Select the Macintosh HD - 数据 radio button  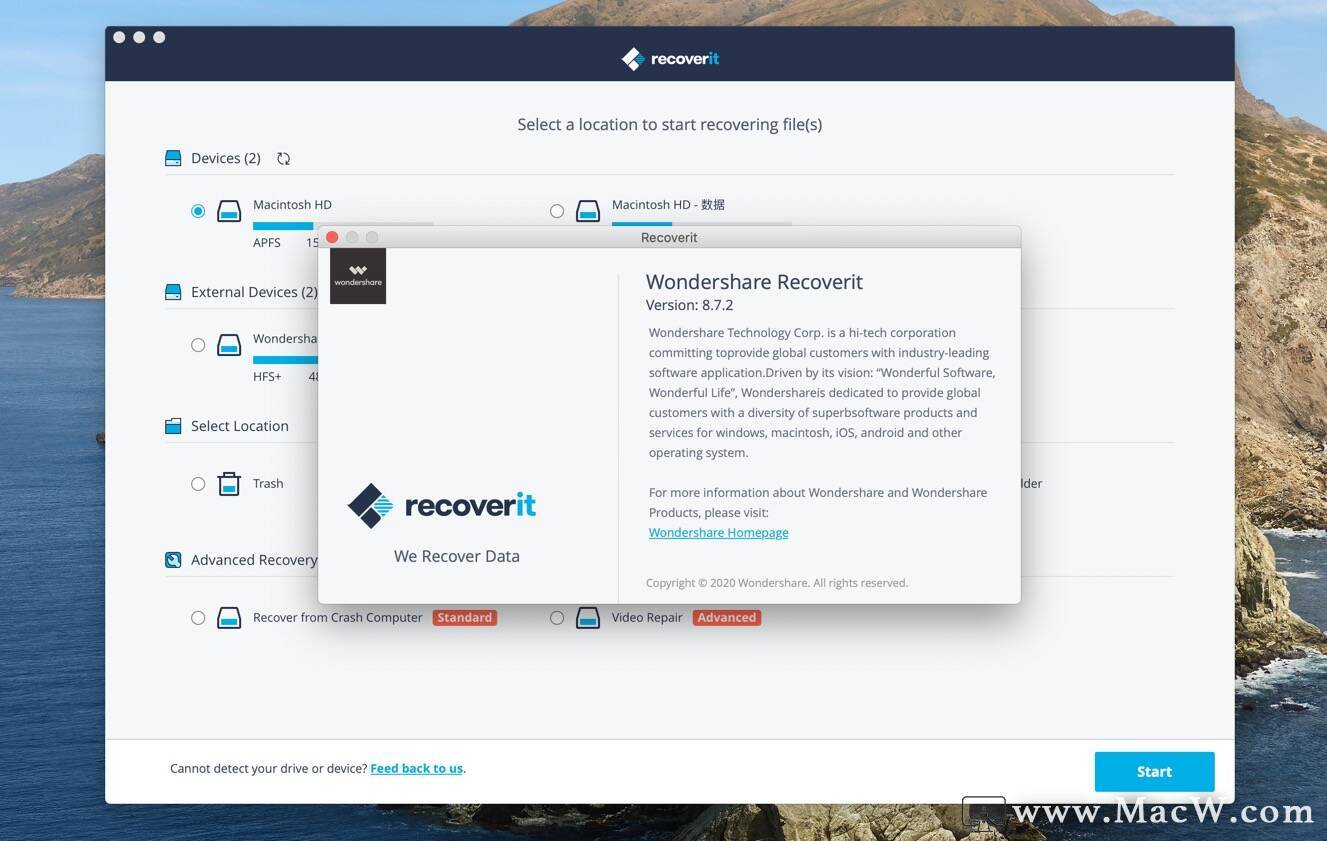(x=557, y=211)
